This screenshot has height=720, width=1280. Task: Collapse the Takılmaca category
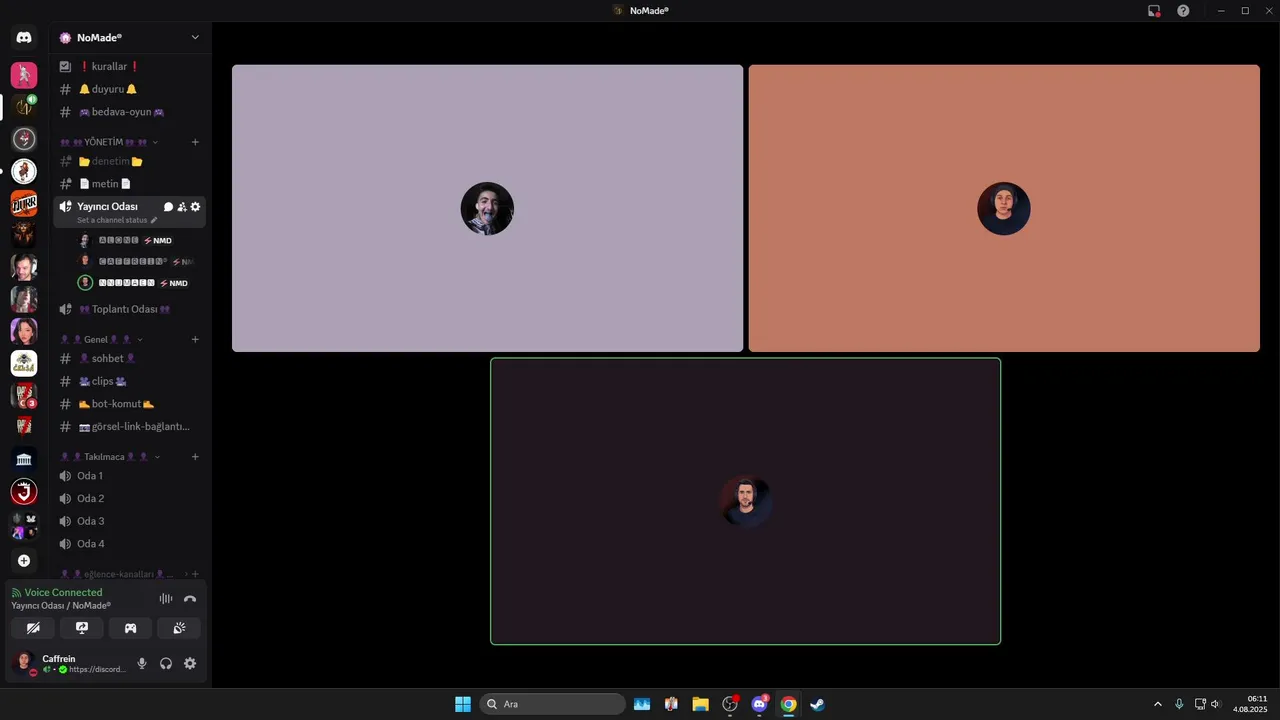pyautogui.click(x=110, y=456)
